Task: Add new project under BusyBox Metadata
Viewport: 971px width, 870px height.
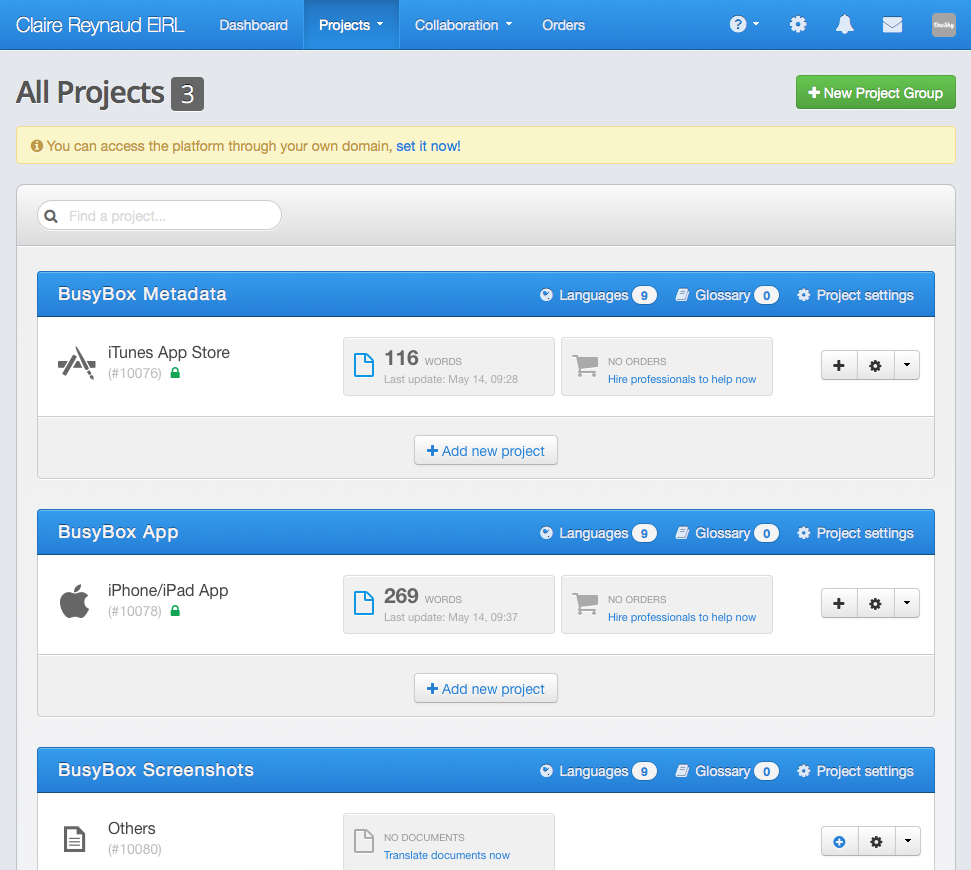Action: point(486,450)
